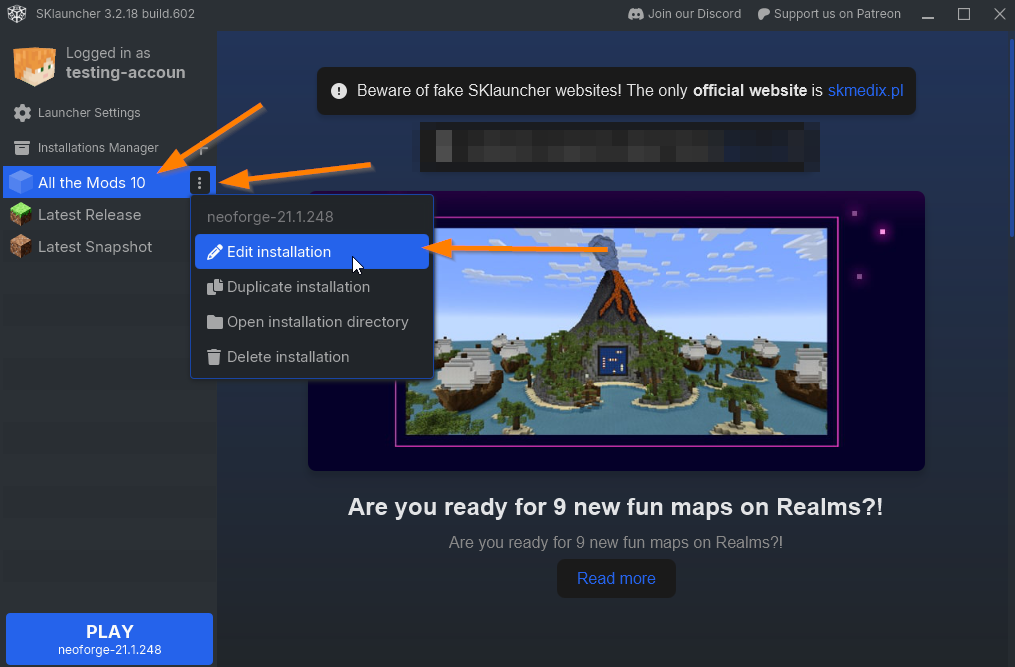Click the Realms news headline

[x=616, y=507]
